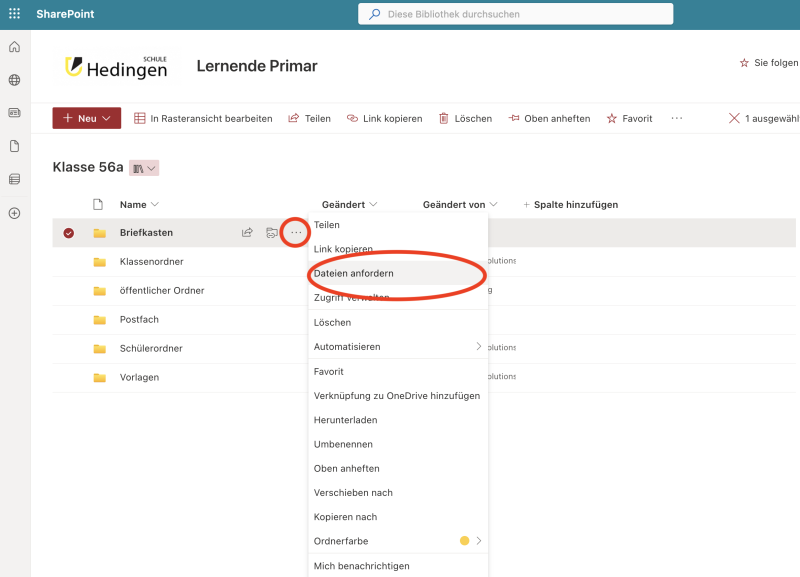Open the SharePoint app launcher grid
The image size is (800, 577).
point(14,14)
